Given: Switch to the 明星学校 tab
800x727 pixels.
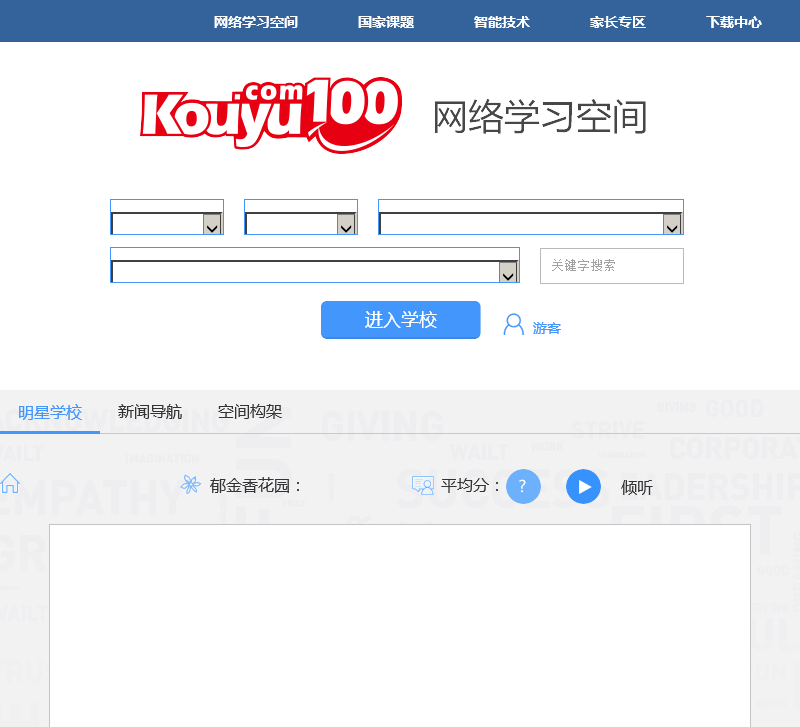Looking at the screenshot, I should tap(50, 412).
